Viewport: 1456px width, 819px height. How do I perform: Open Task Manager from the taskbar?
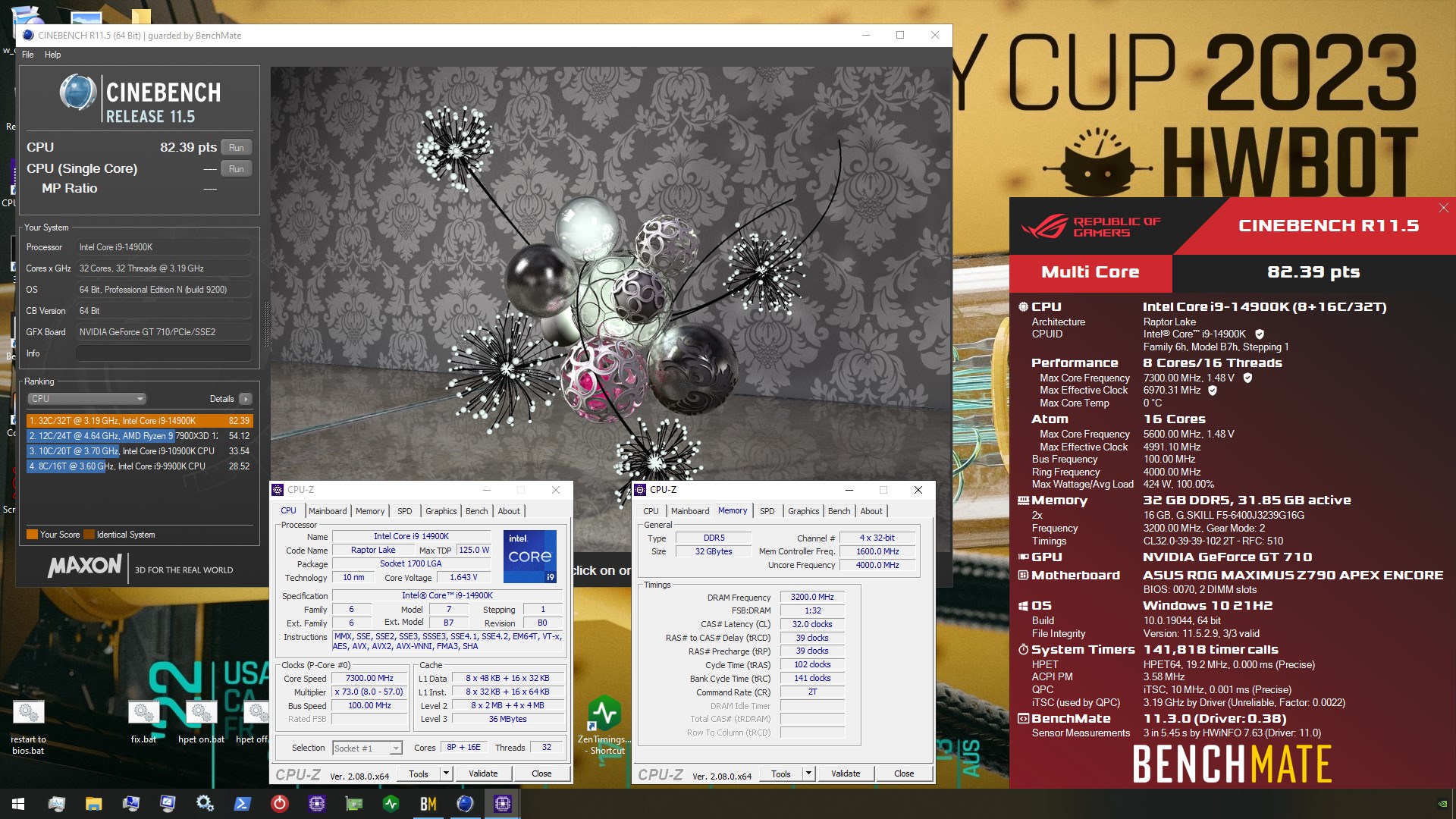pos(57,804)
